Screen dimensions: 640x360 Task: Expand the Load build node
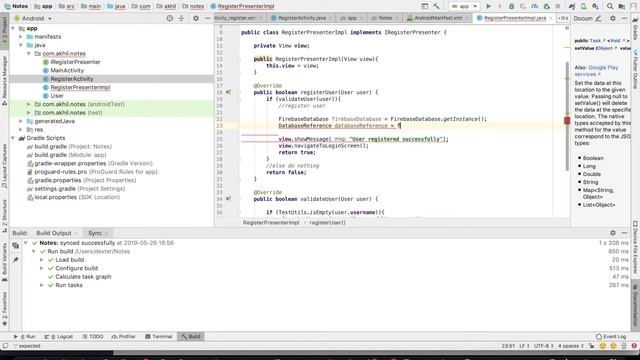pyautogui.click(x=42, y=260)
